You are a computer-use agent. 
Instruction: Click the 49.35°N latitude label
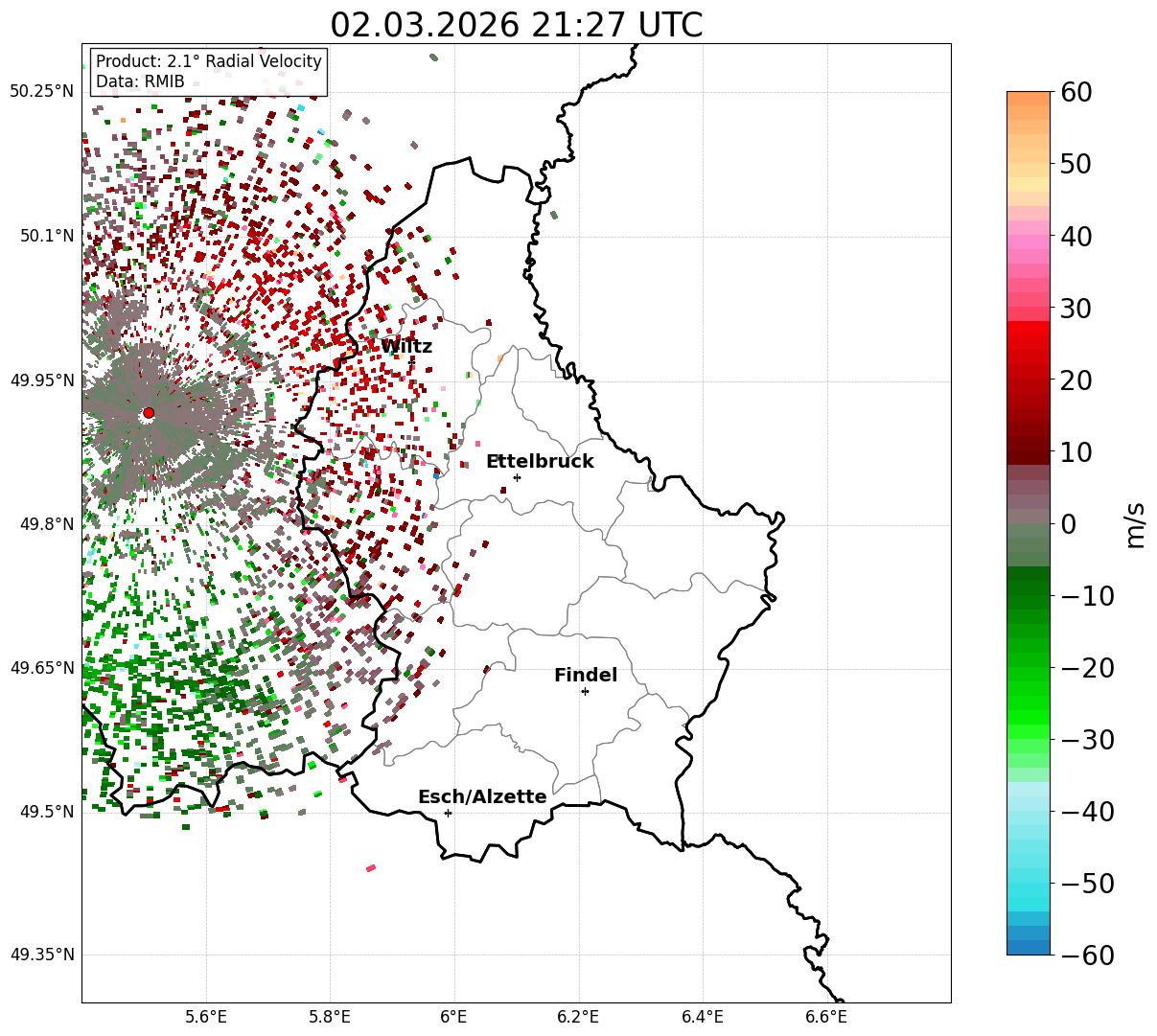click(41, 955)
